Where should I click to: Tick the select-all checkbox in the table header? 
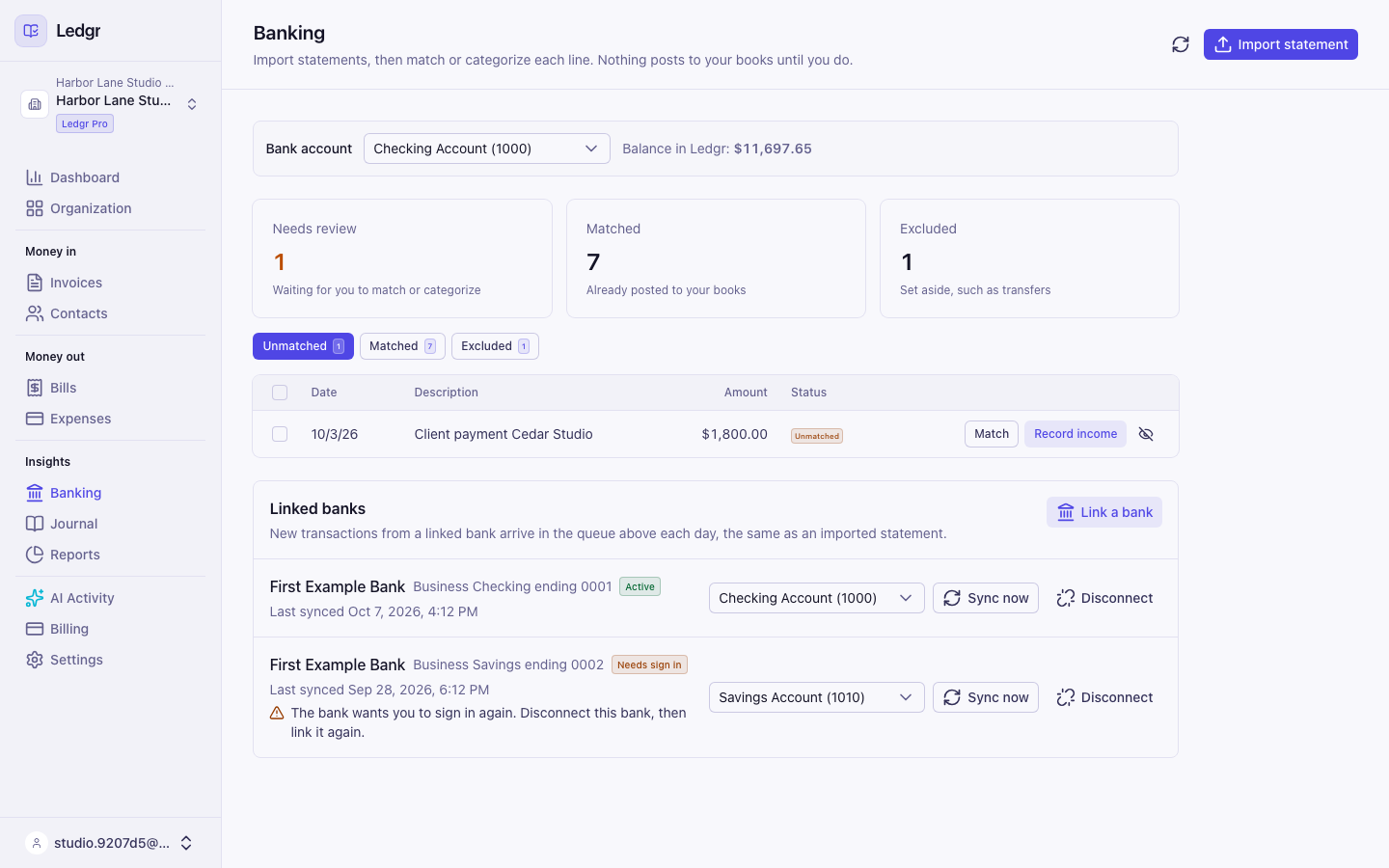280,393
